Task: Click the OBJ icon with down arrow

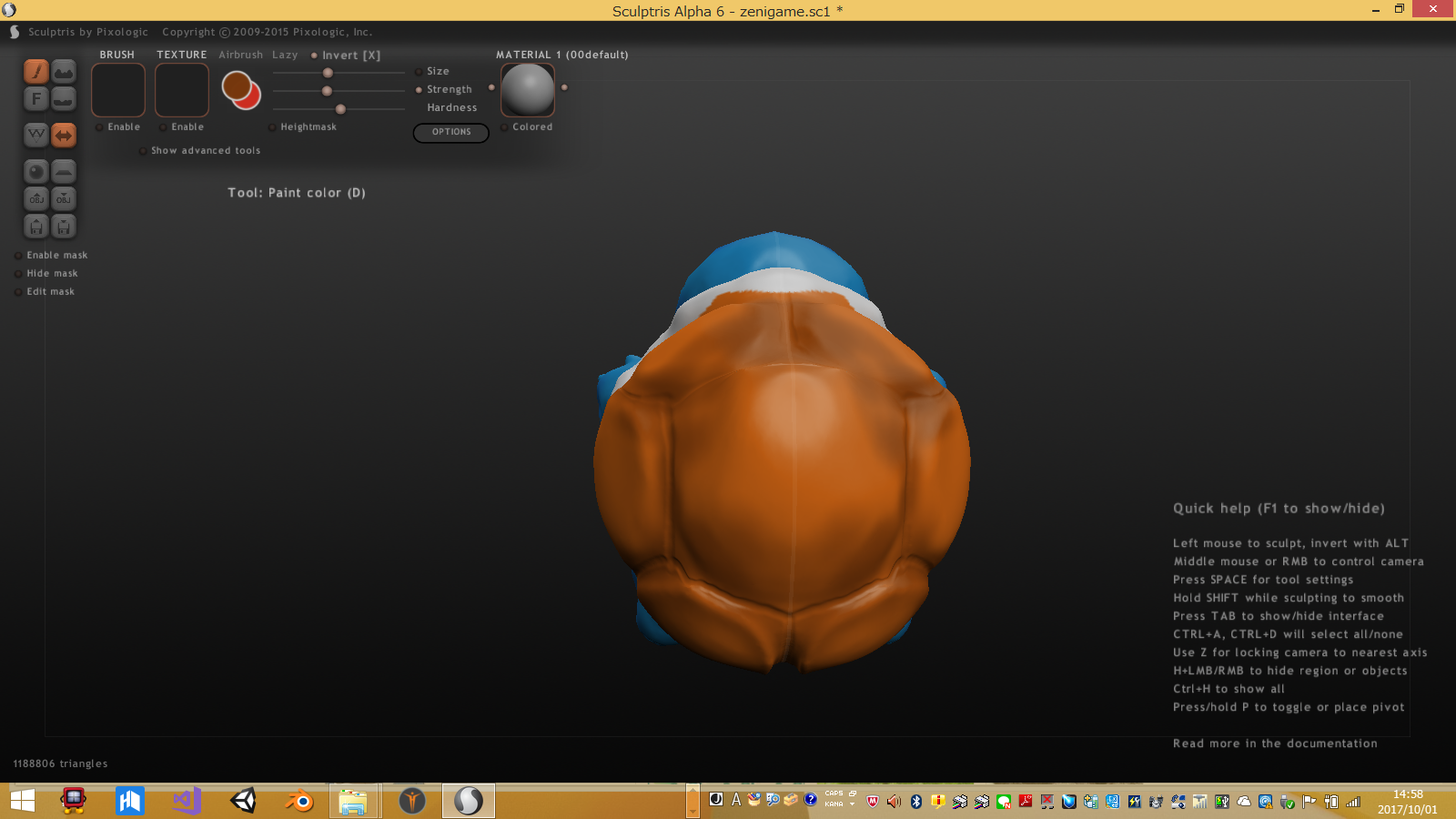Action: pos(64,198)
